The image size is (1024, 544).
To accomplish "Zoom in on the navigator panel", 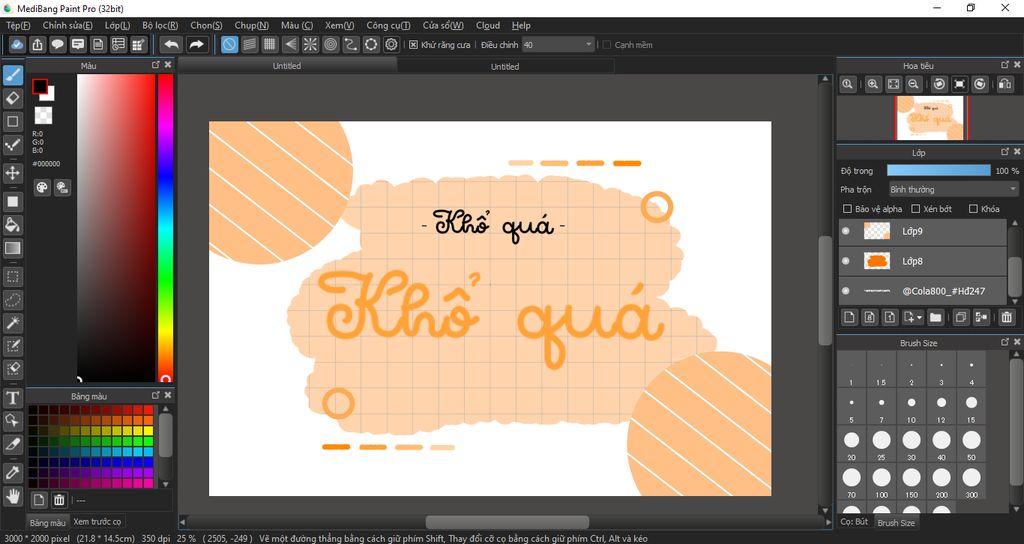I will 872,84.
